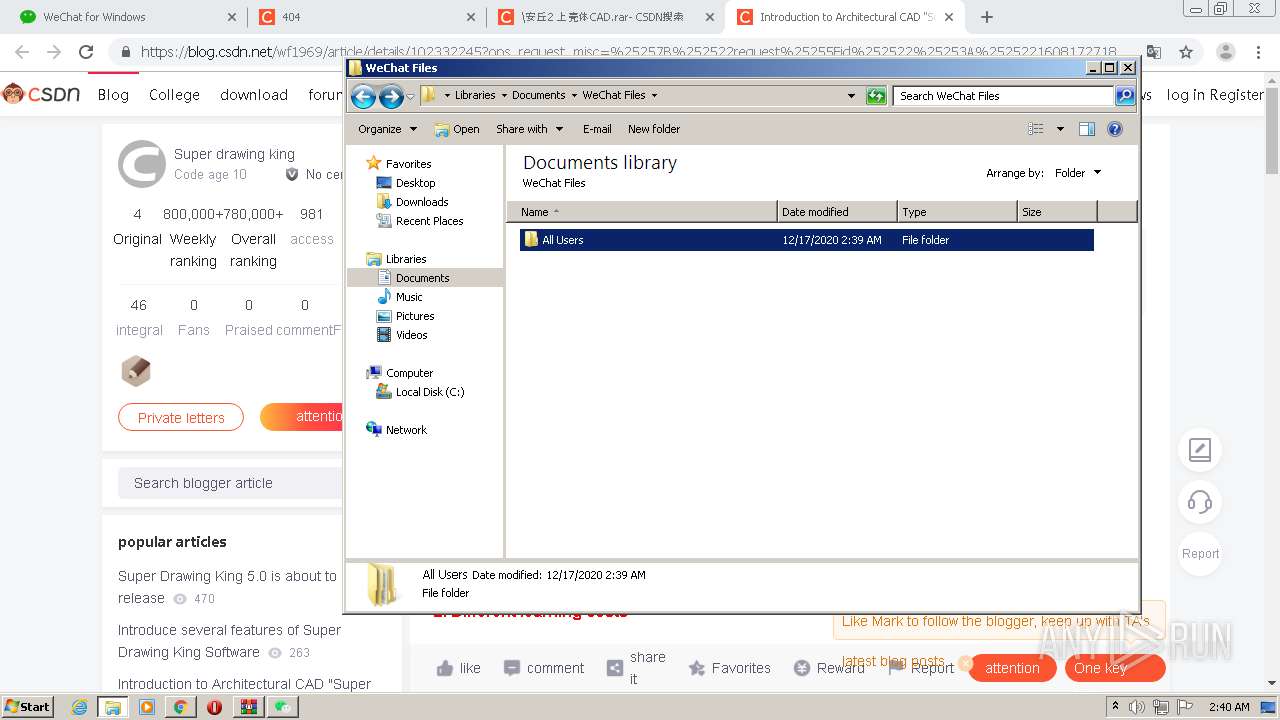Screen dimensions: 1280x720
Task: Switch to the 404 browser tab
Action: (366, 17)
